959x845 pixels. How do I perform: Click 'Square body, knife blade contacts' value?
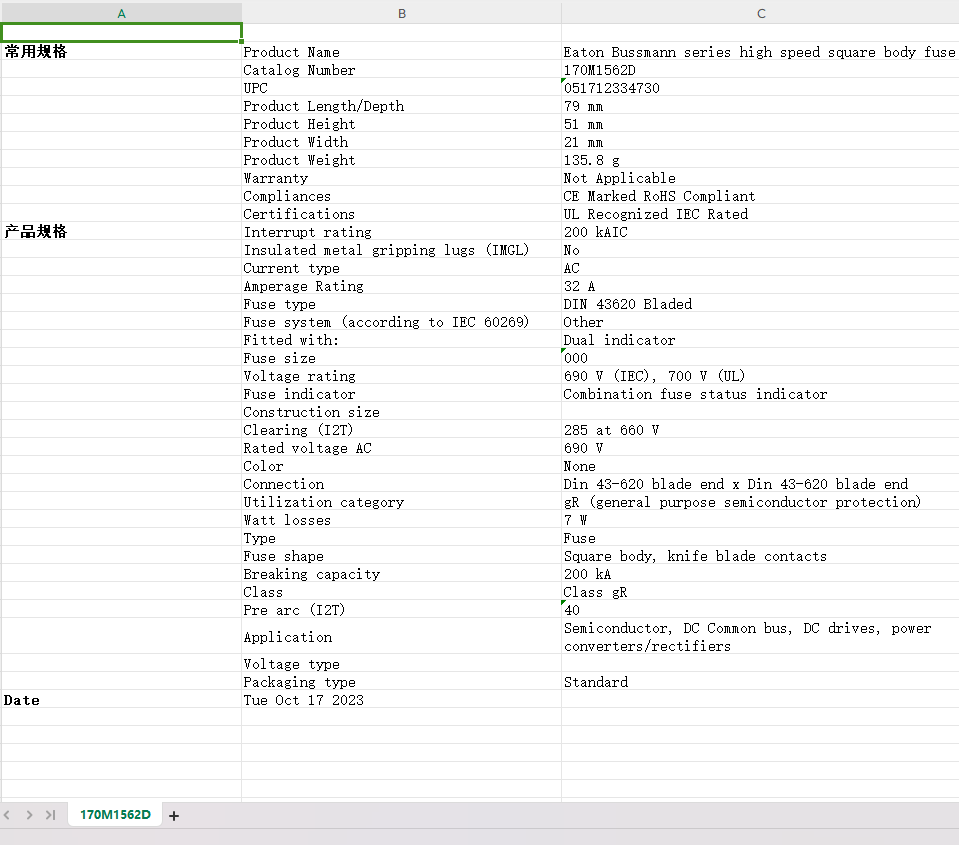[x=760, y=556]
